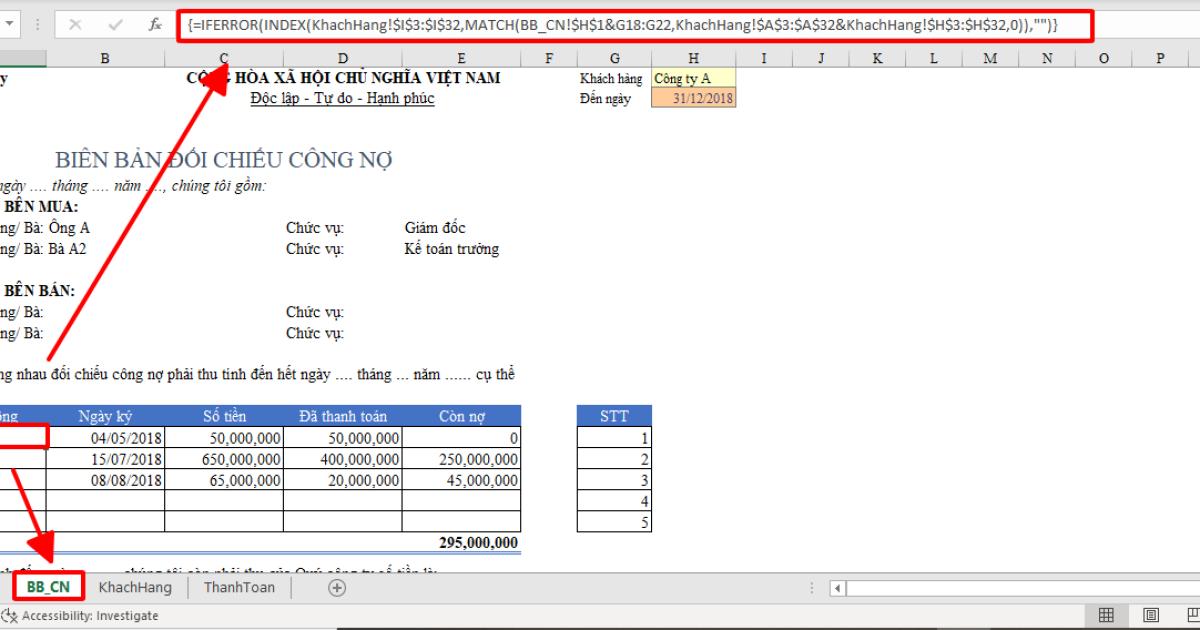
Task: Click the STT header cell
Action: pos(613,416)
